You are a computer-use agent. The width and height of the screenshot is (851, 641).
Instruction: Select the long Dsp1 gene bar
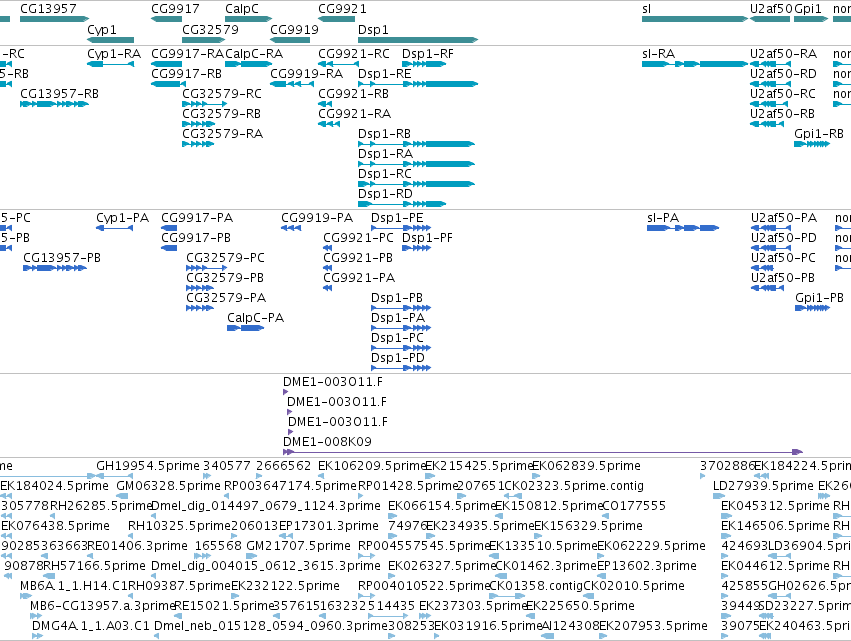point(418,40)
